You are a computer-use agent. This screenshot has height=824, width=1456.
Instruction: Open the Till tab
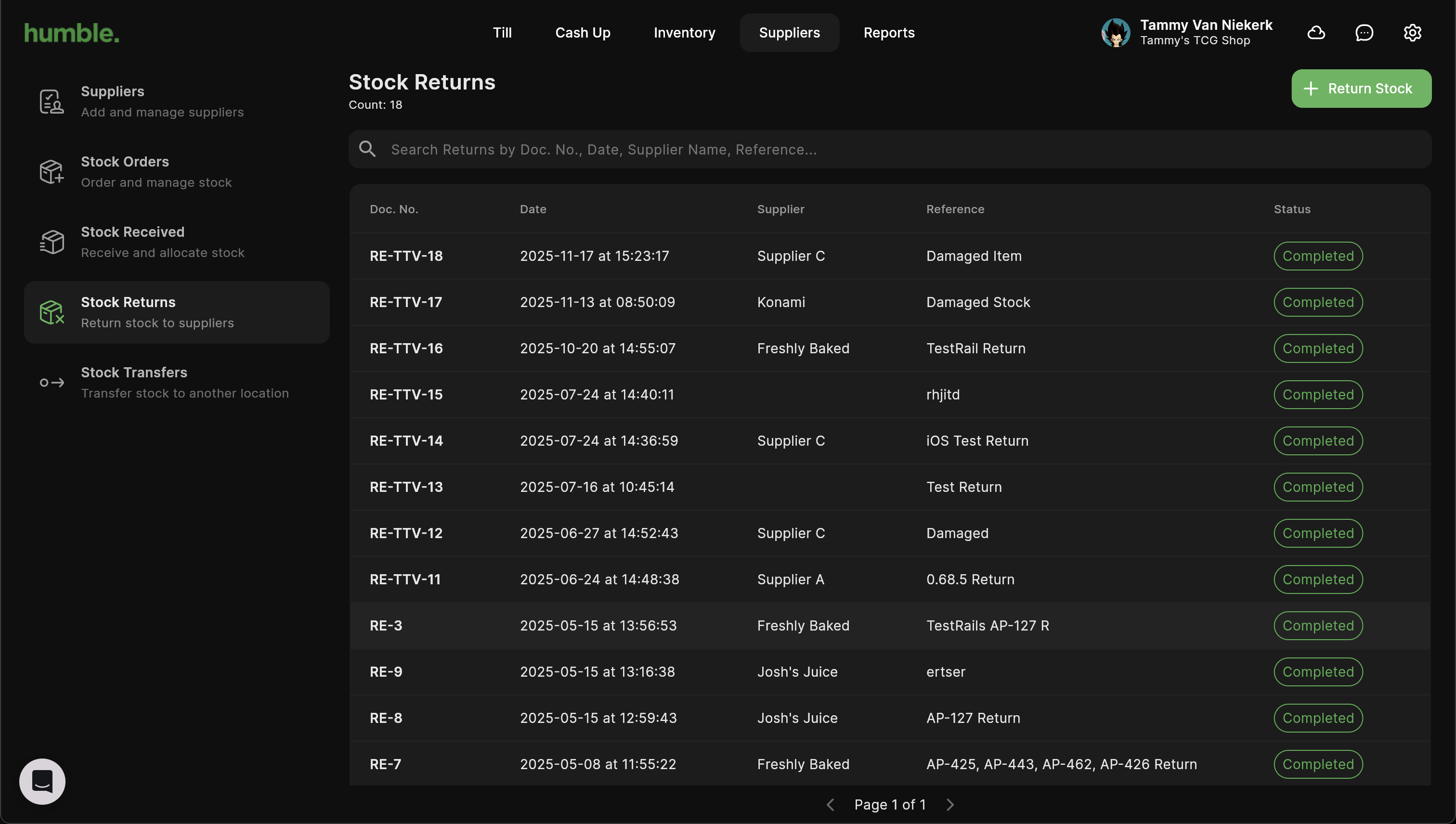[502, 33]
